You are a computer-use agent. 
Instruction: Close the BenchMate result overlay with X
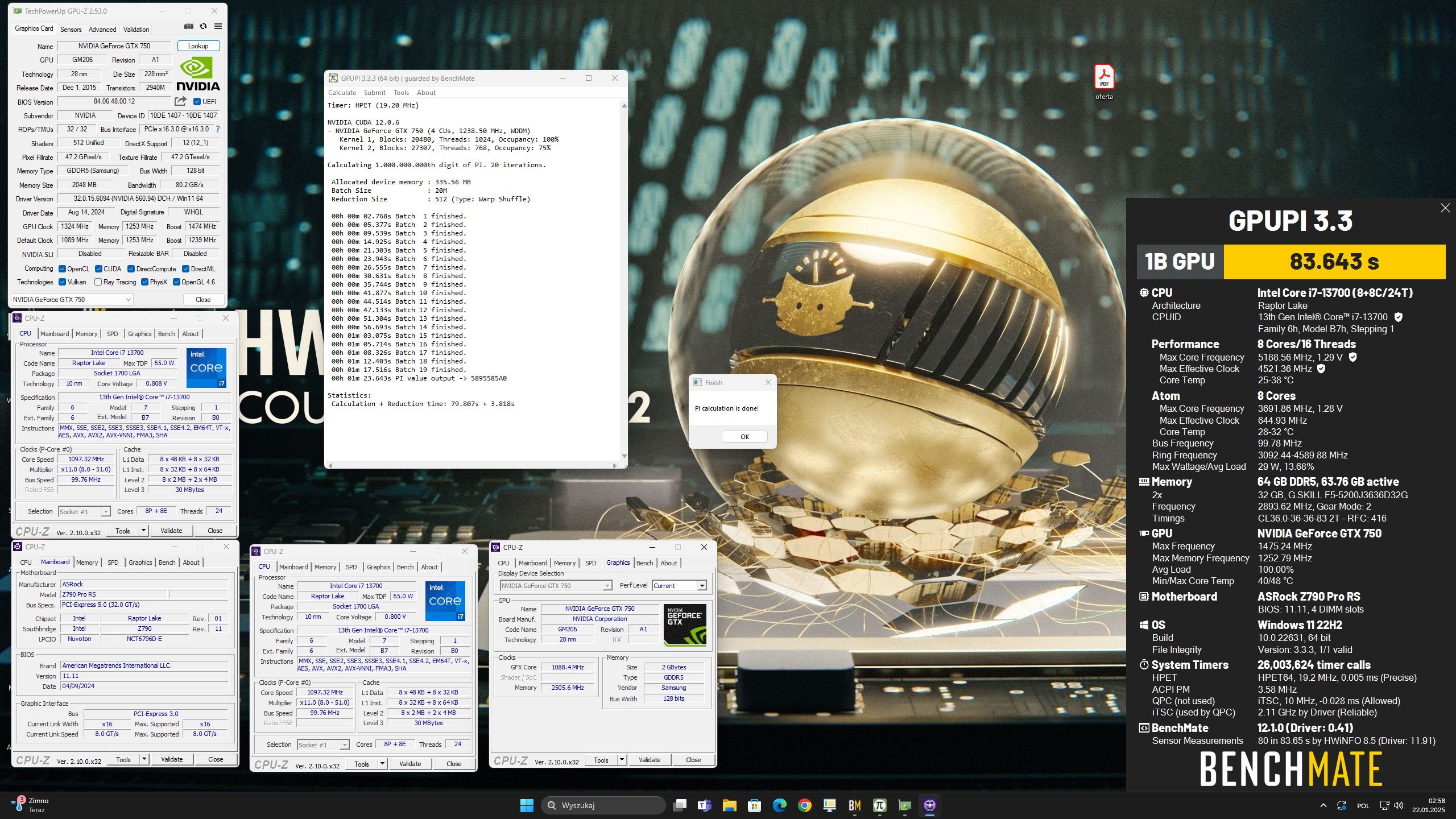point(1445,208)
